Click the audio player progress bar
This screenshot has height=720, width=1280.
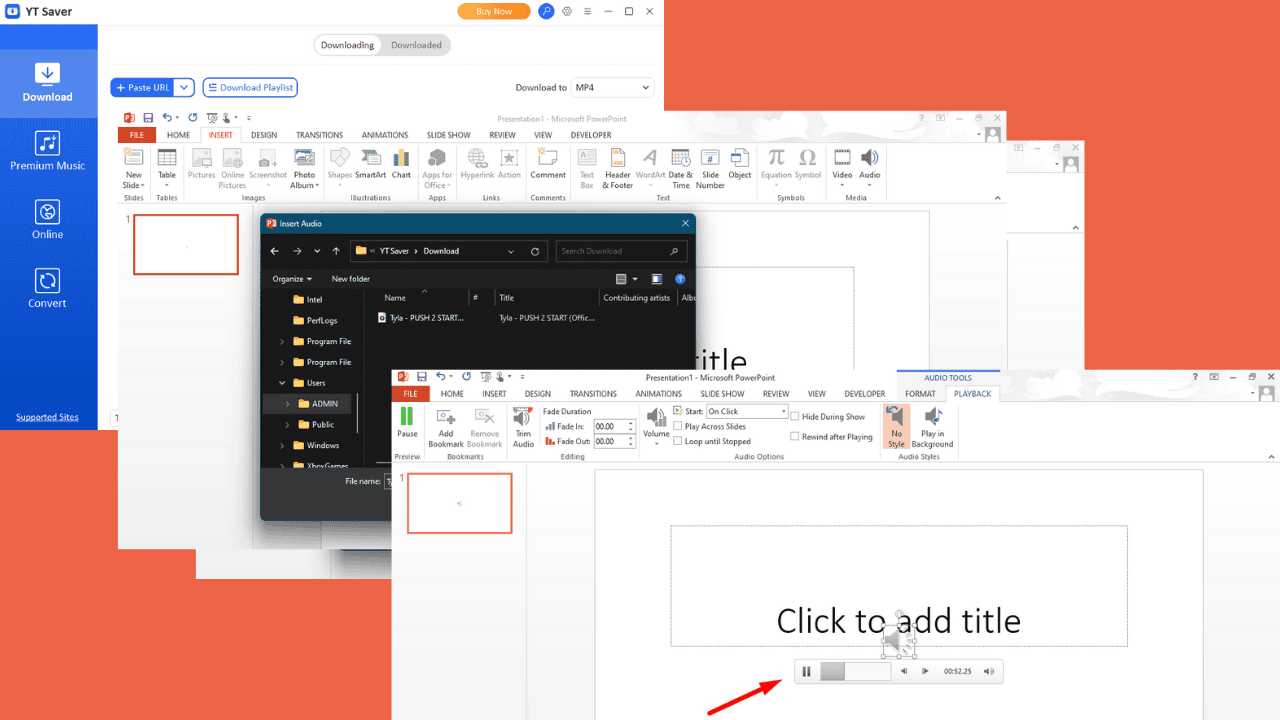click(x=855, y=671)
